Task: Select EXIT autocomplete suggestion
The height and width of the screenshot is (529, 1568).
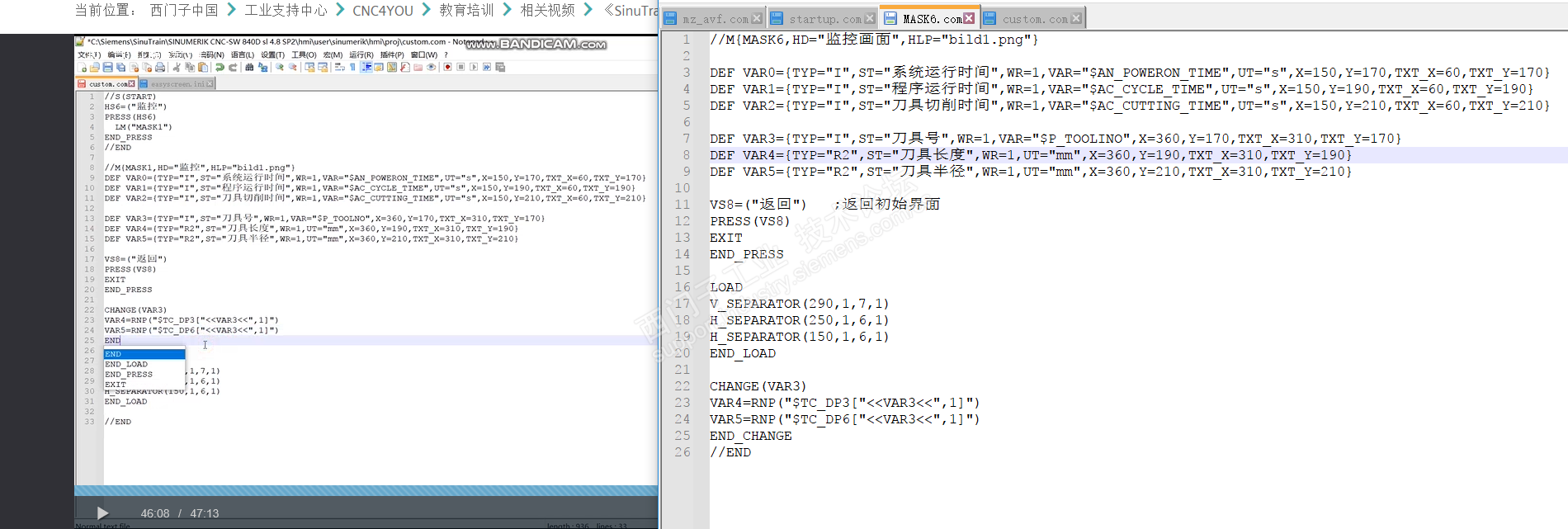Action: [x=144, y=385]
